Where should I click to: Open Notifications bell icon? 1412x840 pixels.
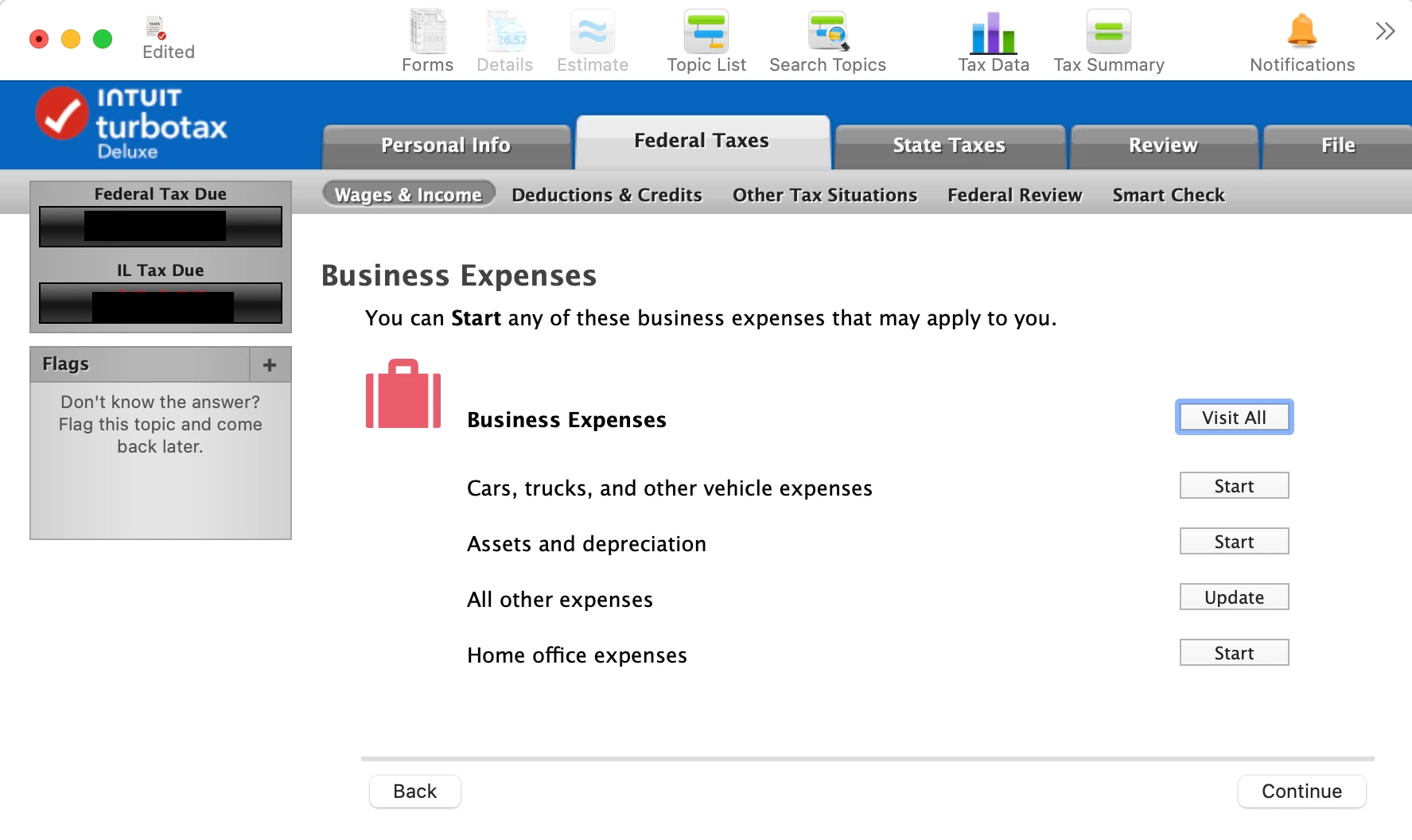pos(1302,31)
